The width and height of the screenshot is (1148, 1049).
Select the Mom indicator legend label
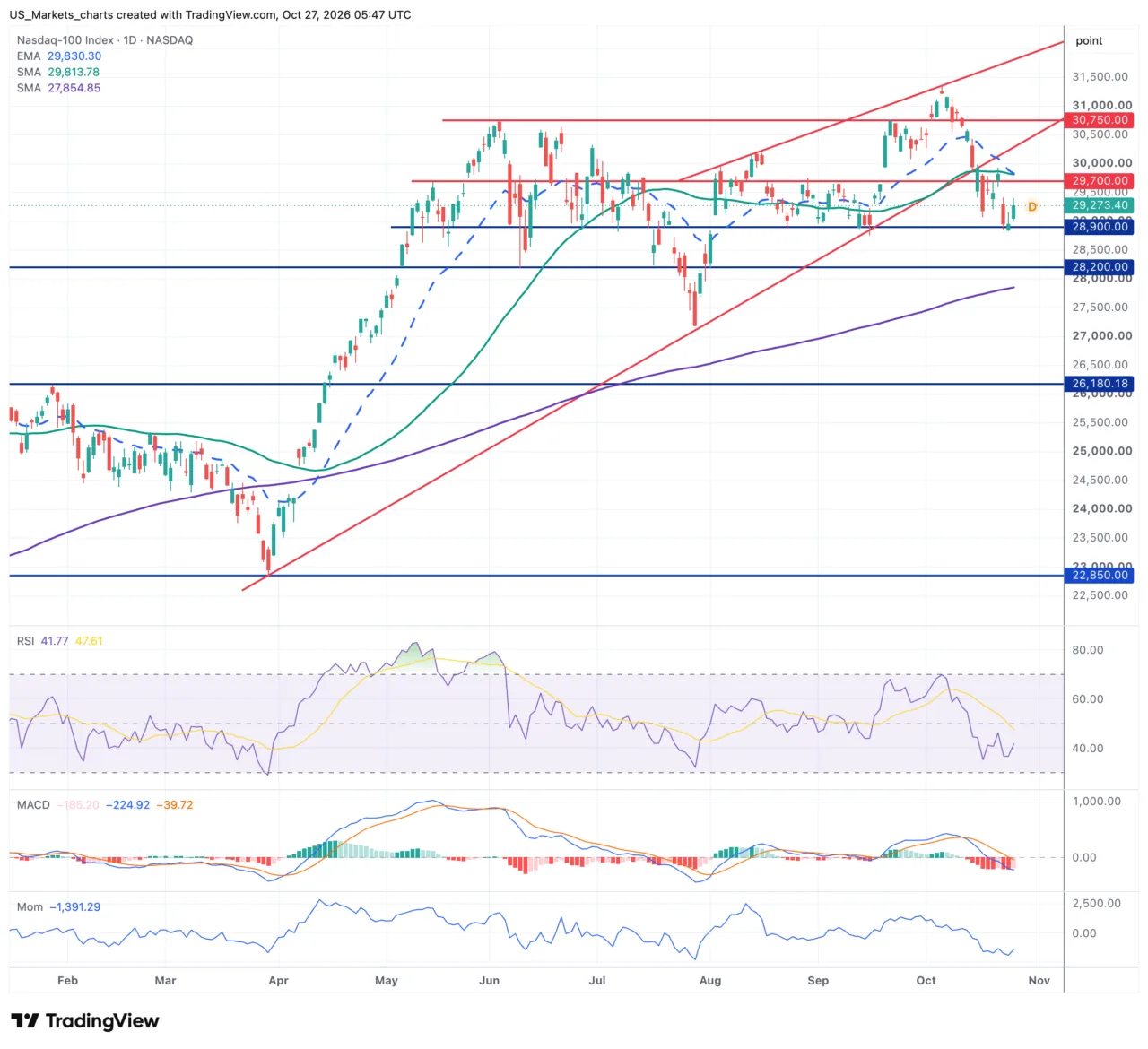(x=30, y=907)
